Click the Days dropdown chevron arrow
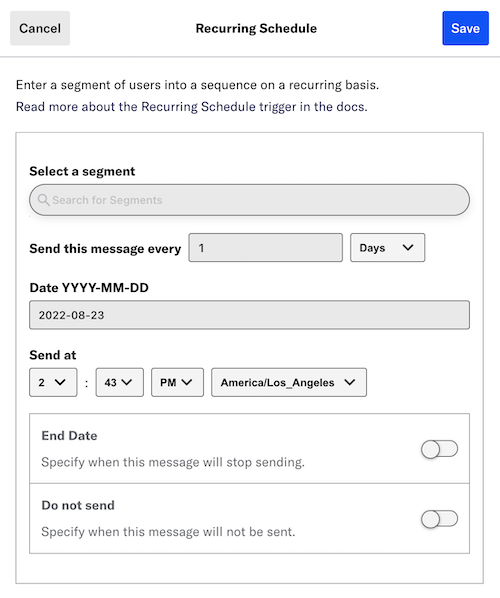The width and height of the screenshot is (500, 598). pos(408,248)
